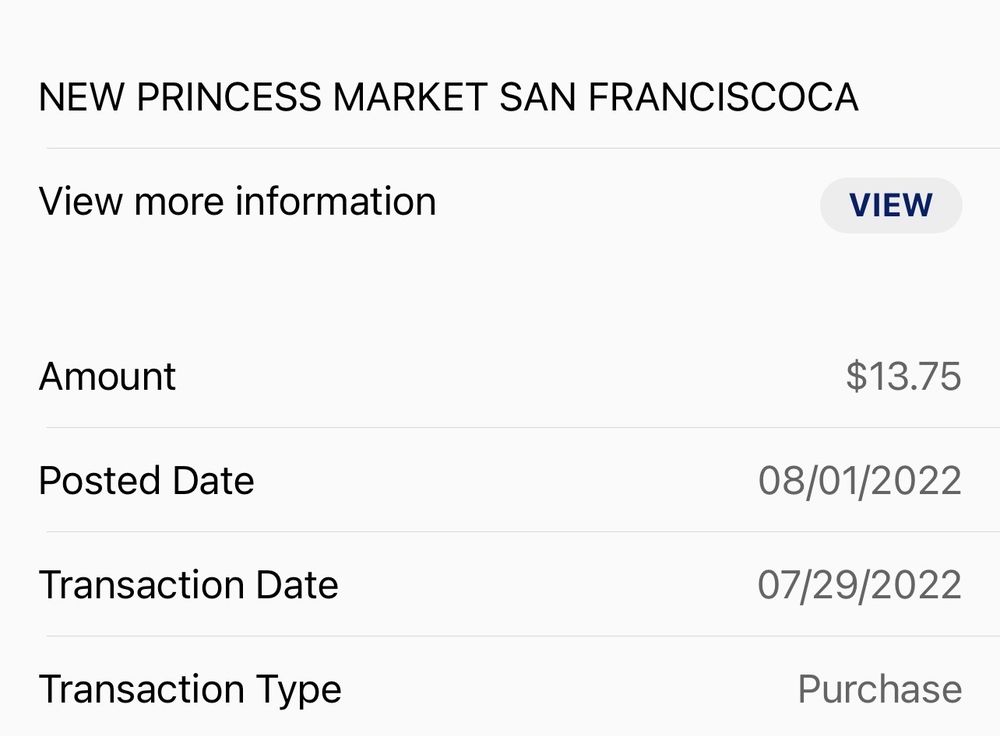Click the word MARKET in merchant name
This screenshot has width=1000, height=736.
tap(410, 97)
